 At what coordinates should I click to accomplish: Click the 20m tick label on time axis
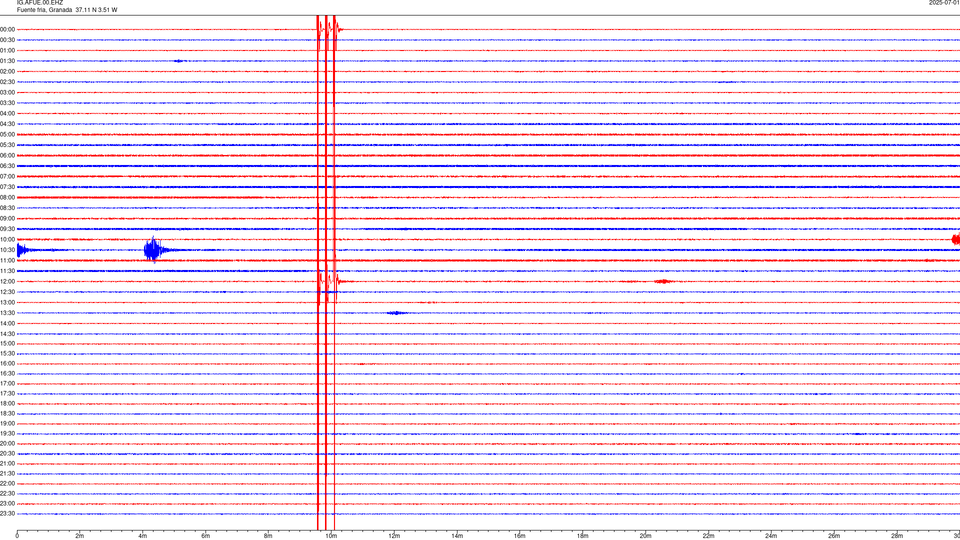(x=645, y=536)
